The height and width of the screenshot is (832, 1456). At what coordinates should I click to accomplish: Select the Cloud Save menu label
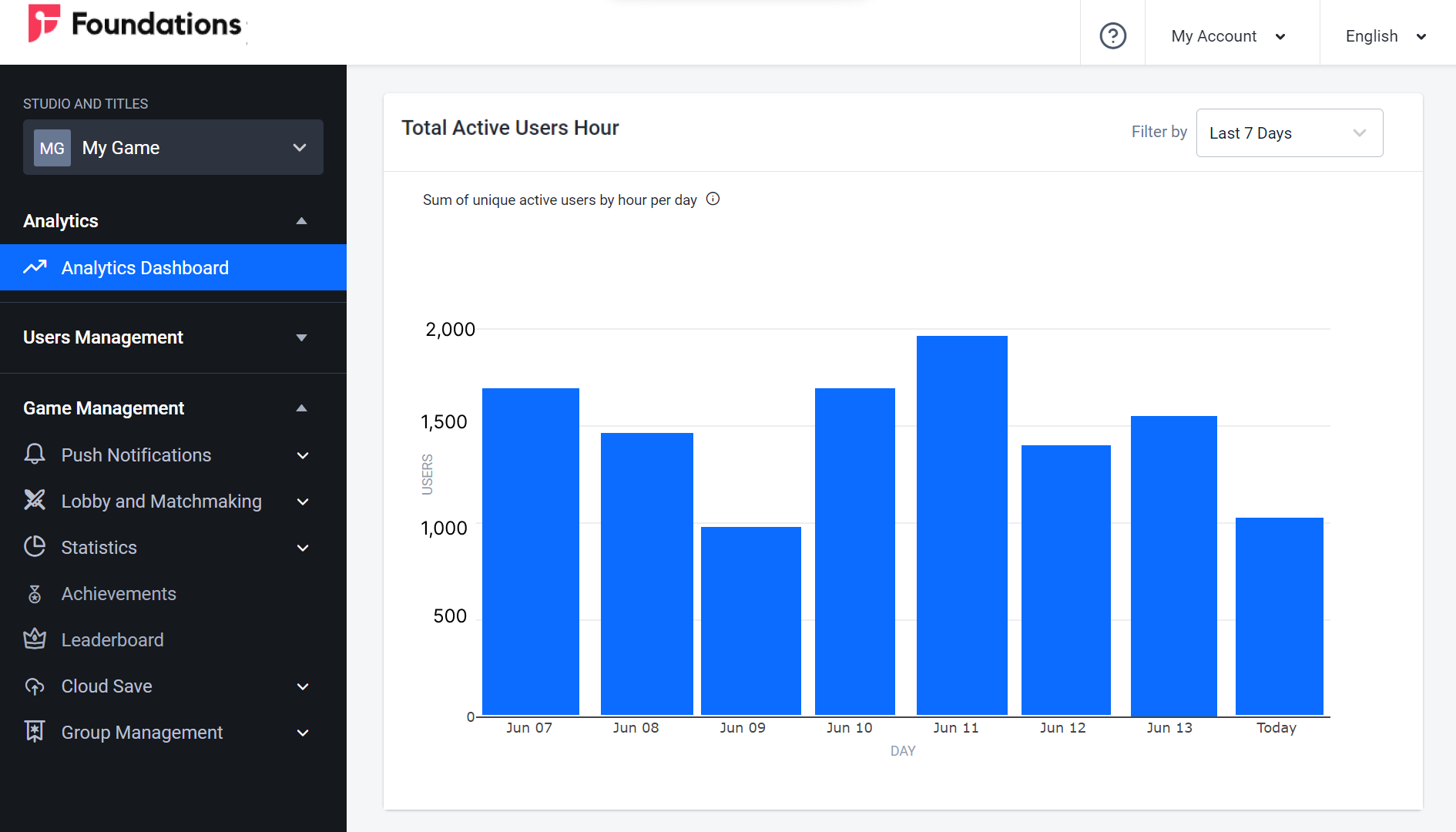coord(106,686)
